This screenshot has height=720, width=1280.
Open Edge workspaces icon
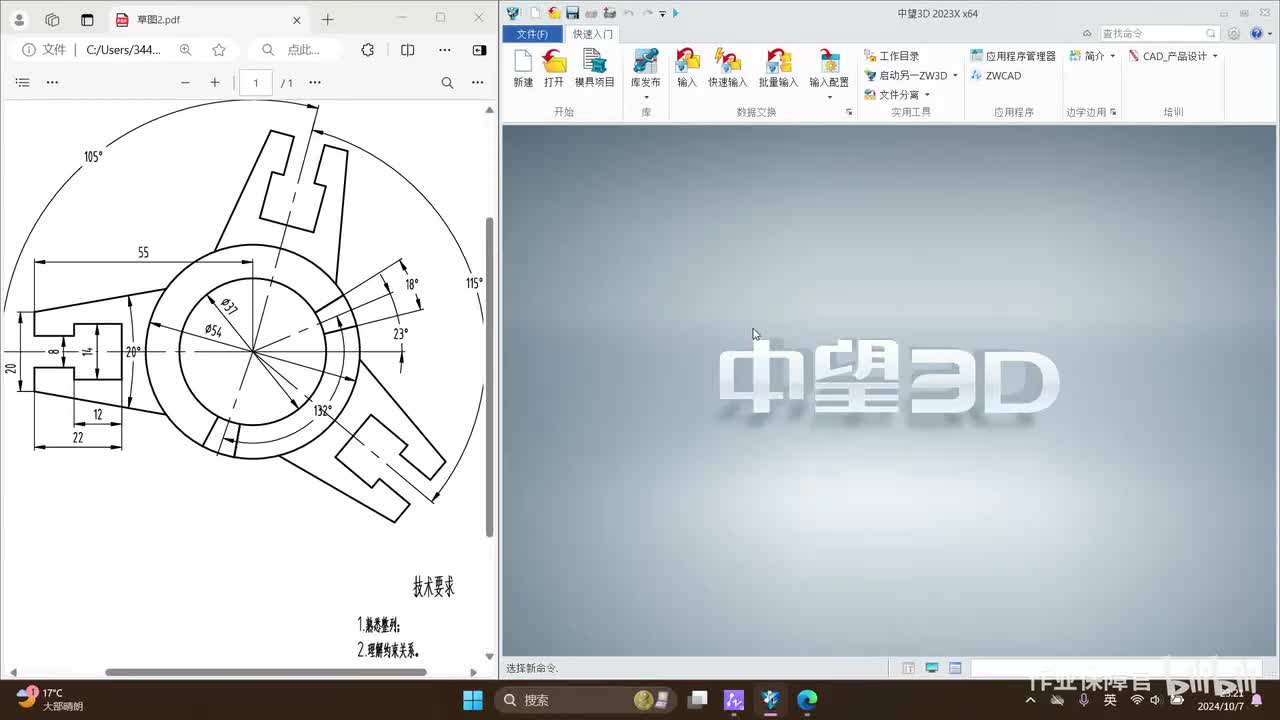tap(53, 19)
